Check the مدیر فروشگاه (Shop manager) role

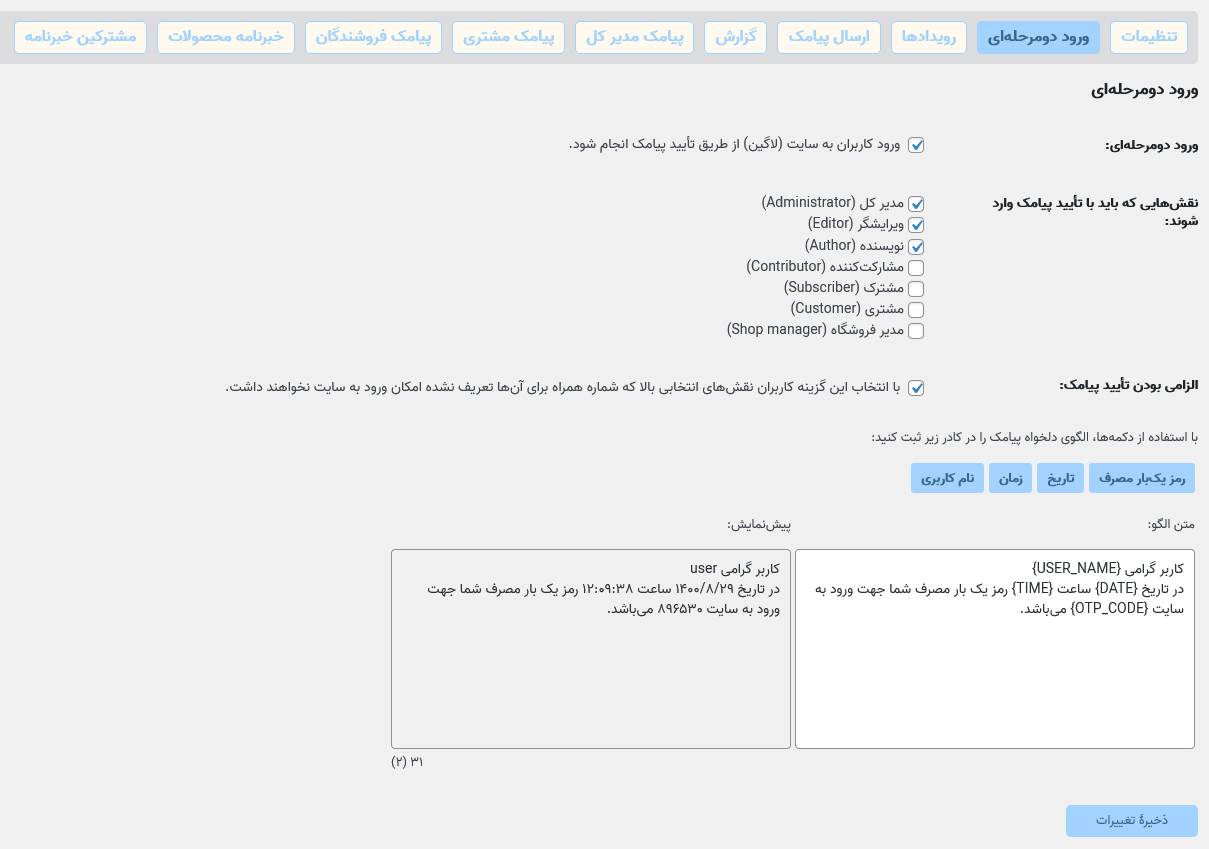click(916, 331)
